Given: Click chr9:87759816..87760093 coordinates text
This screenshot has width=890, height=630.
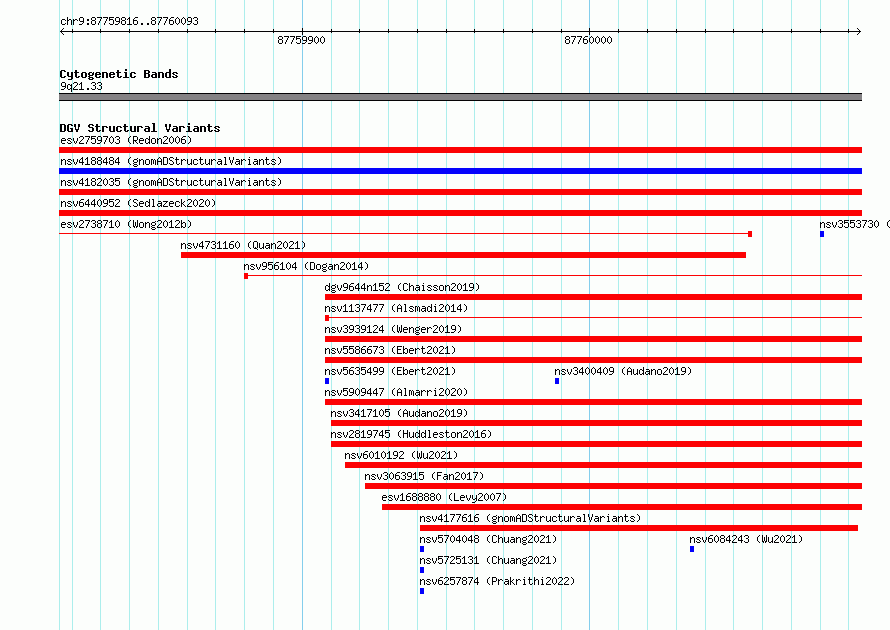Looking at the screenshot, I should 129,21.
